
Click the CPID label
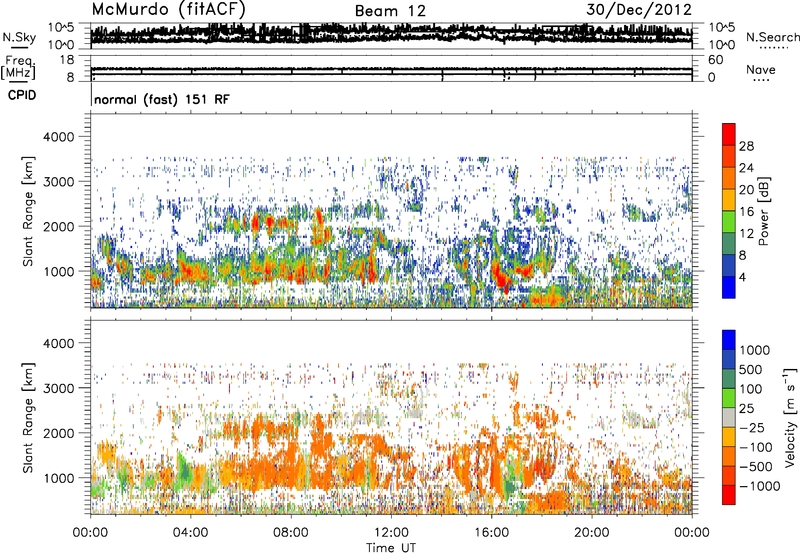(x=22, y=95)
